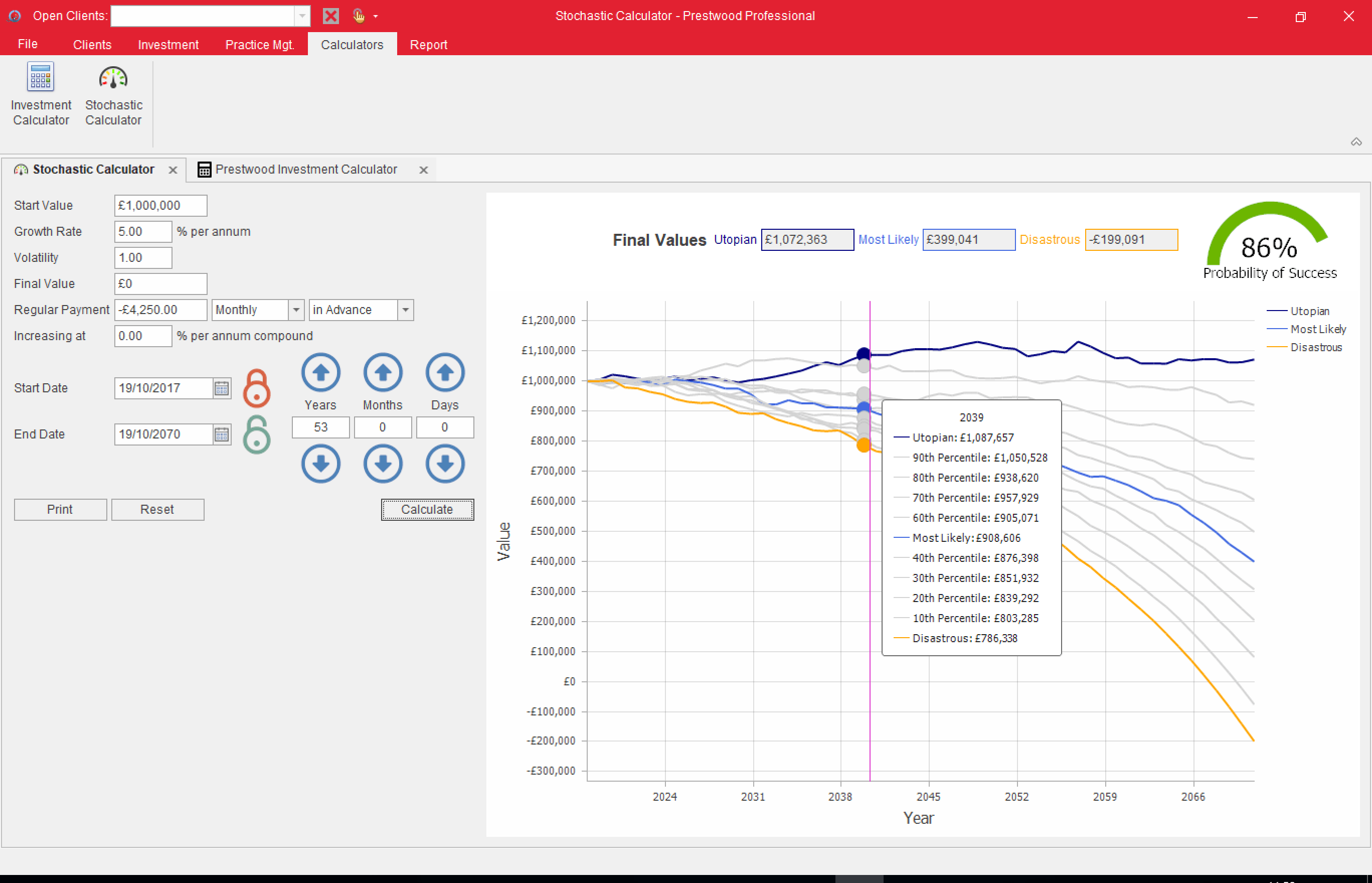The height and width of the screenshot is (883, 1372).
Task: Expand the In Advance payment timing dropdown
Action: pyautogui.click(x=406, y=309)
